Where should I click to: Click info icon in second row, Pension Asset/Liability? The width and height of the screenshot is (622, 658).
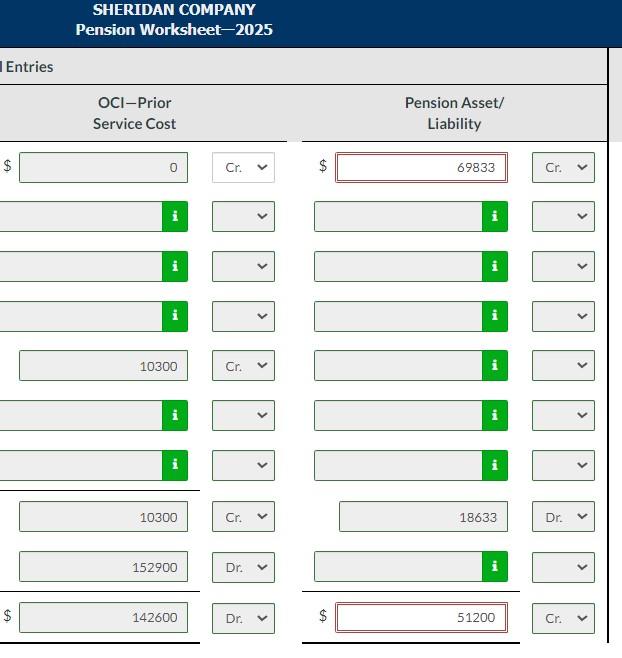[x=495, y=217]
